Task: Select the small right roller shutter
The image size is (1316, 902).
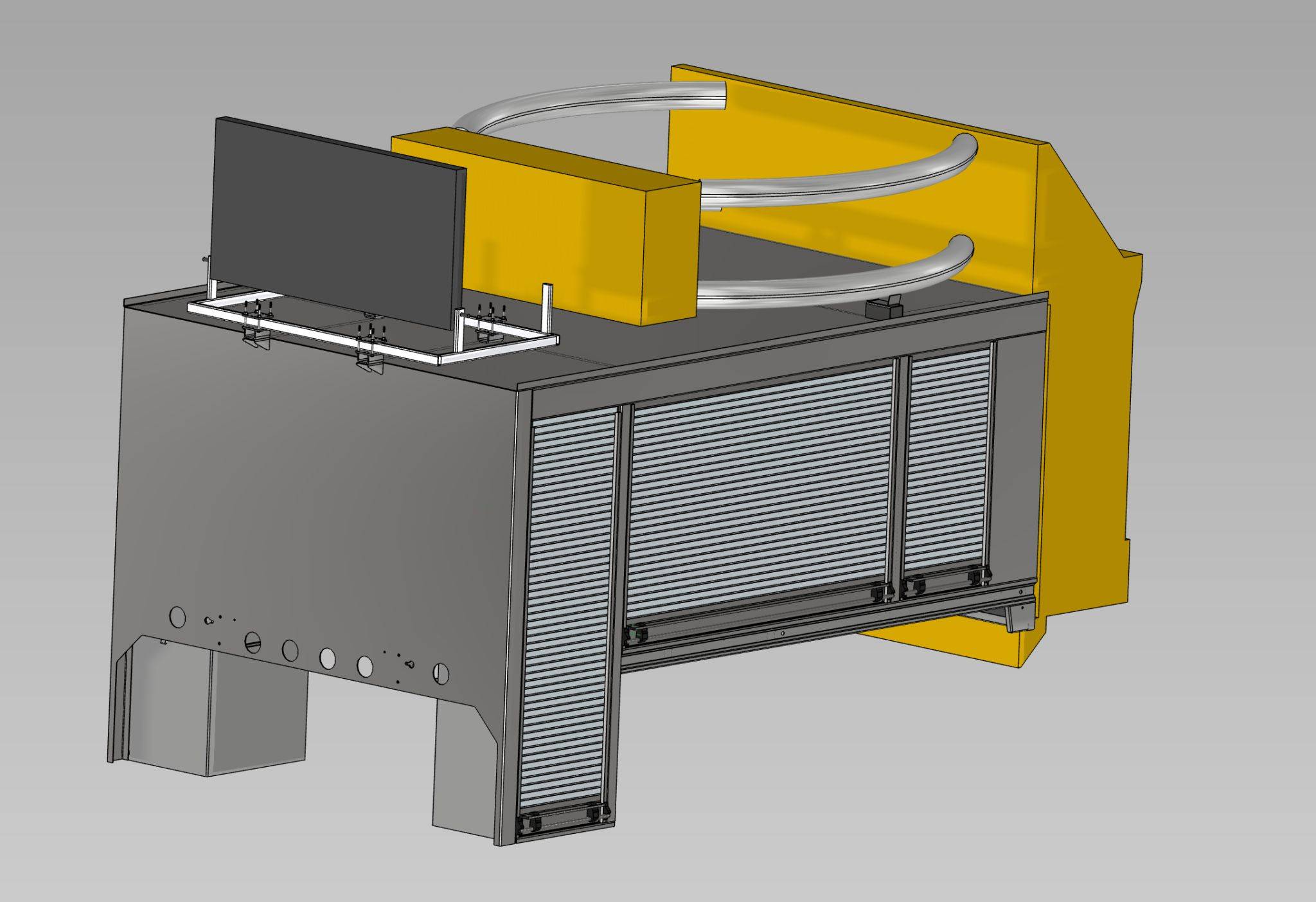Action: click(x=948, y=463)
